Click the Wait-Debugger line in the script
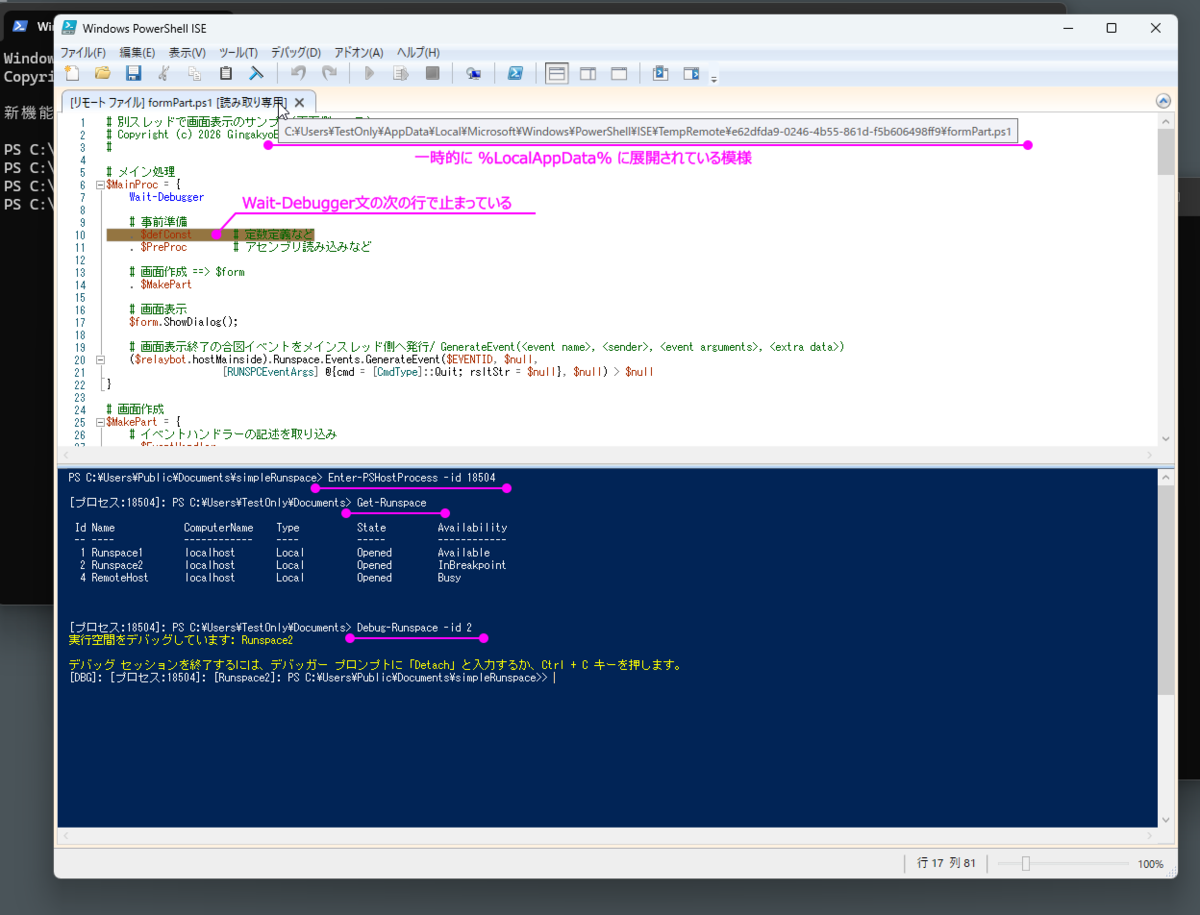This screenshot has height=915, width=1200. pyautogui.click(x=166, y=197)
